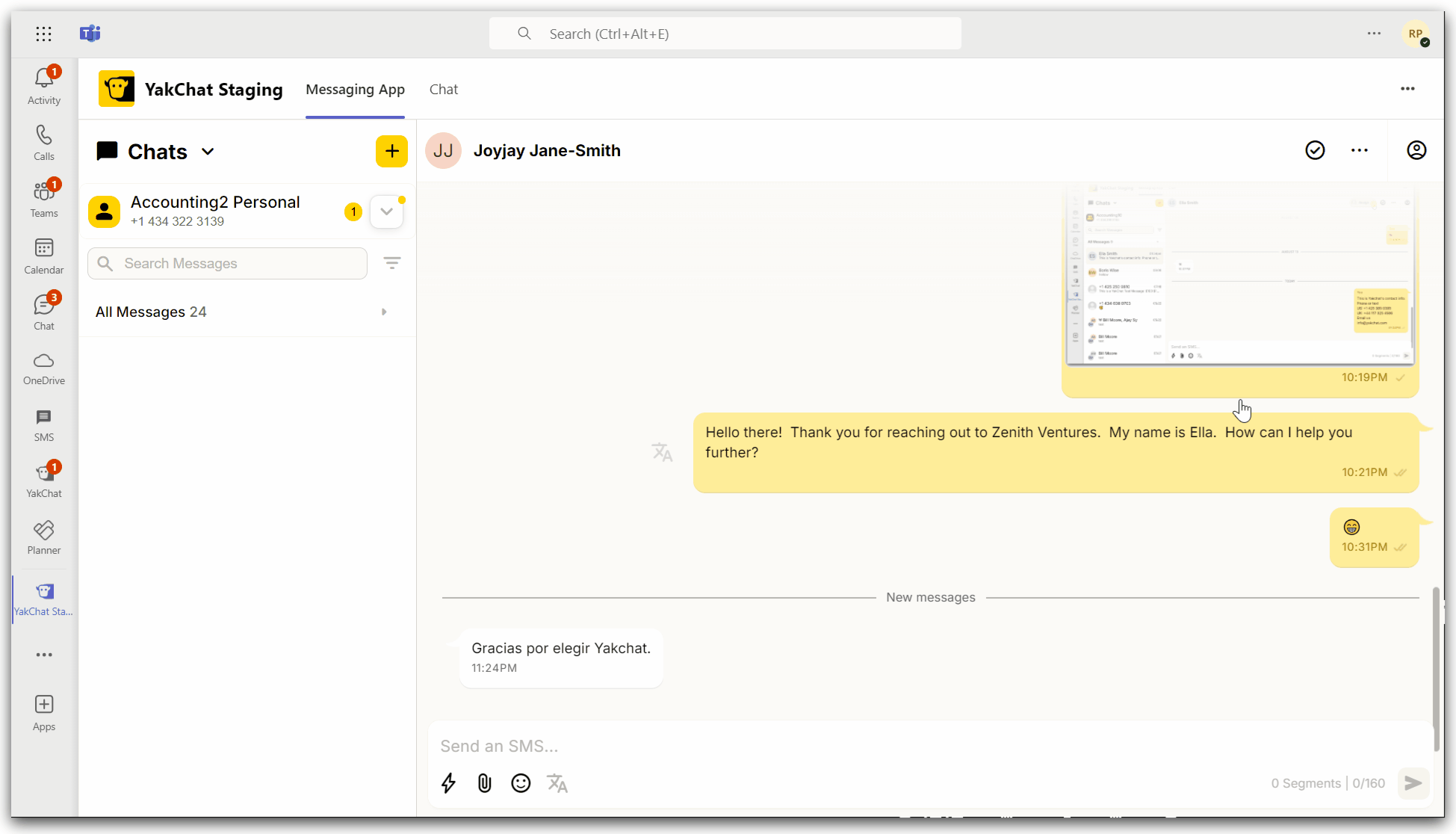This screenshot has width=1456, height=834.
Task: Open Planner in the sidebar
Action: point(44,538)
